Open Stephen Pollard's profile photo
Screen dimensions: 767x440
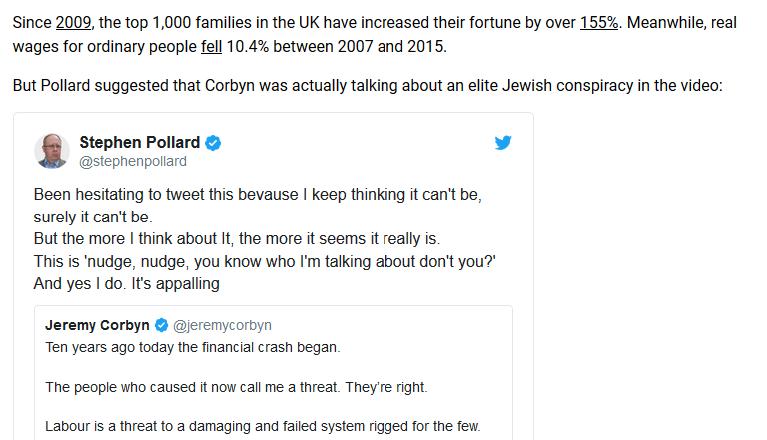pos(51,151)
